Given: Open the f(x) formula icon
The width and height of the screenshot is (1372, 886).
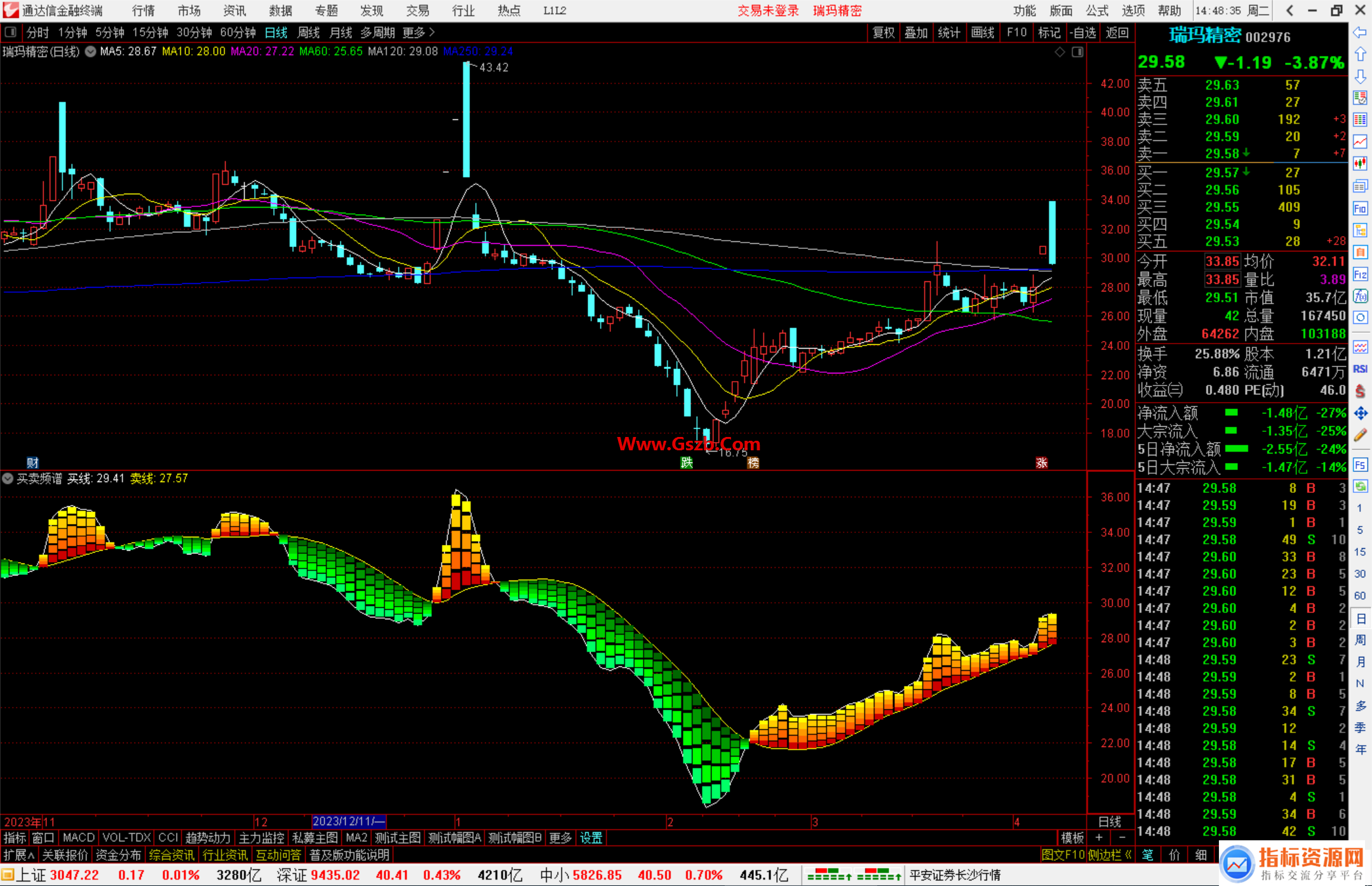Looking at the screenshot, I should (x=1360, y=296).
